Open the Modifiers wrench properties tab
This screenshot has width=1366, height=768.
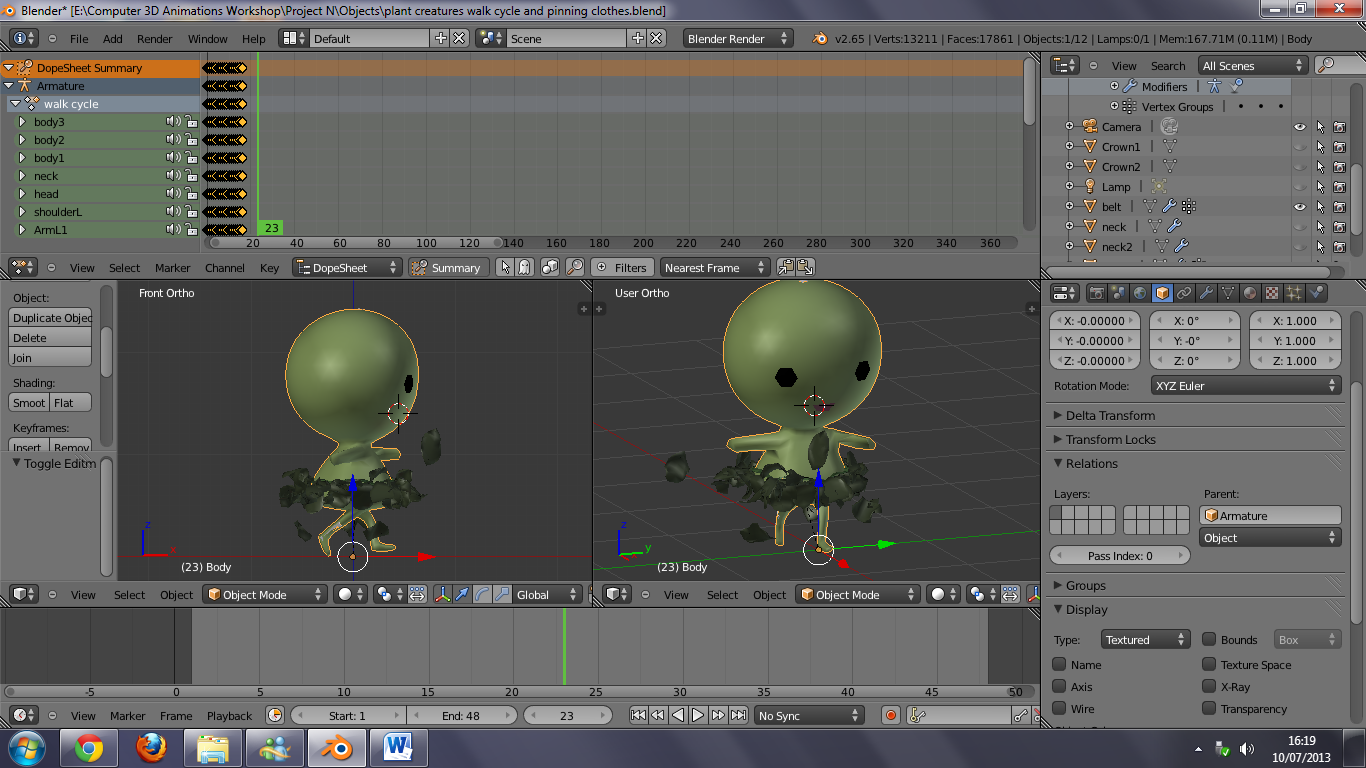pos(1206,293)
